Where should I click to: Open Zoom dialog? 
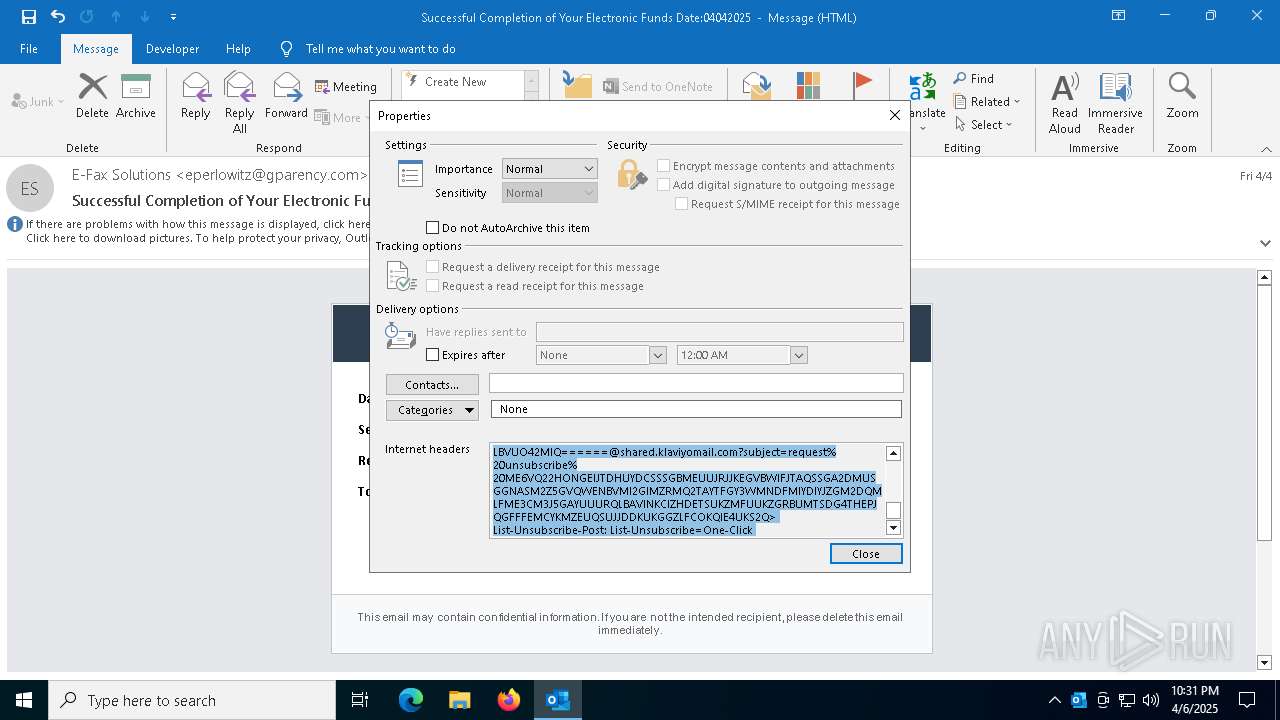click(x=1182, y=96)
